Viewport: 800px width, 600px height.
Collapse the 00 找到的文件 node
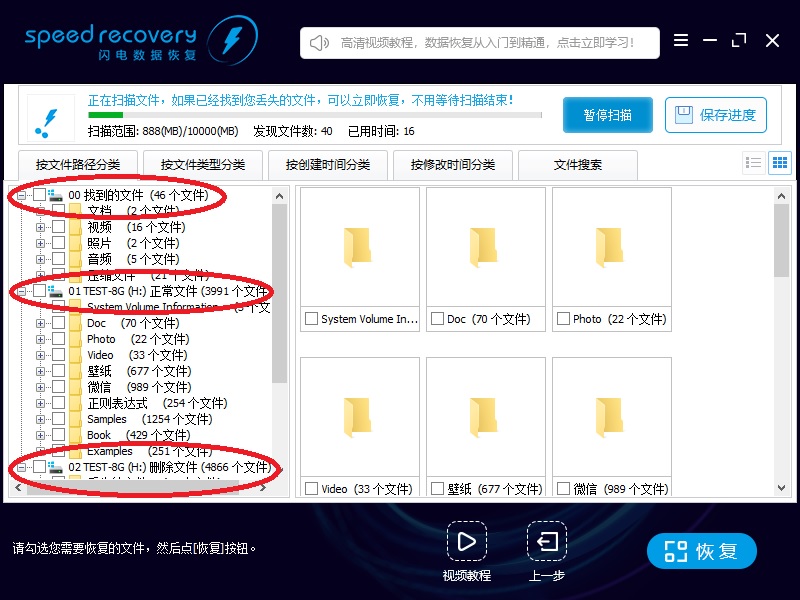coord(20,195)
